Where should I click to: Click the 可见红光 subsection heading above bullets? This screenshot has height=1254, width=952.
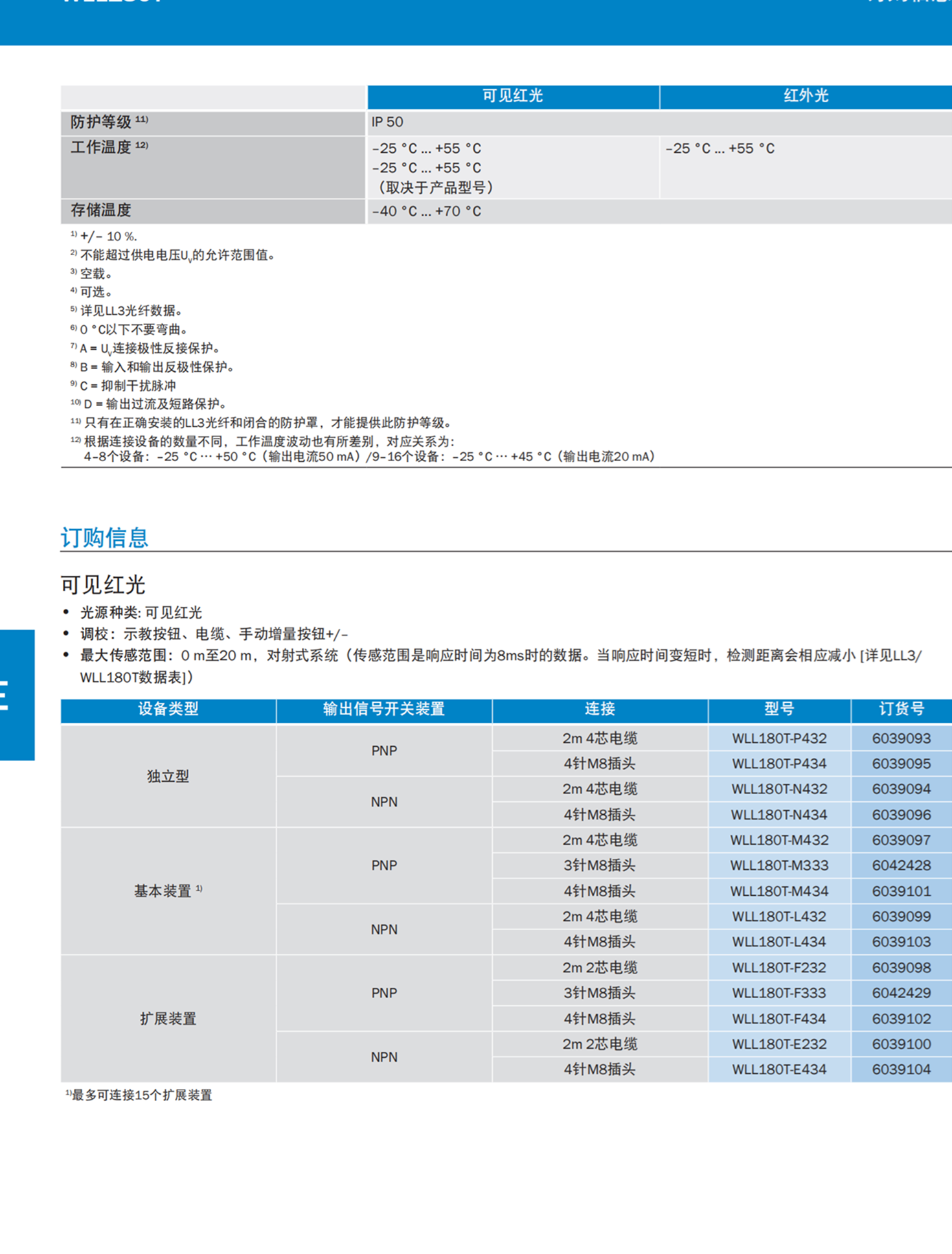103,585
